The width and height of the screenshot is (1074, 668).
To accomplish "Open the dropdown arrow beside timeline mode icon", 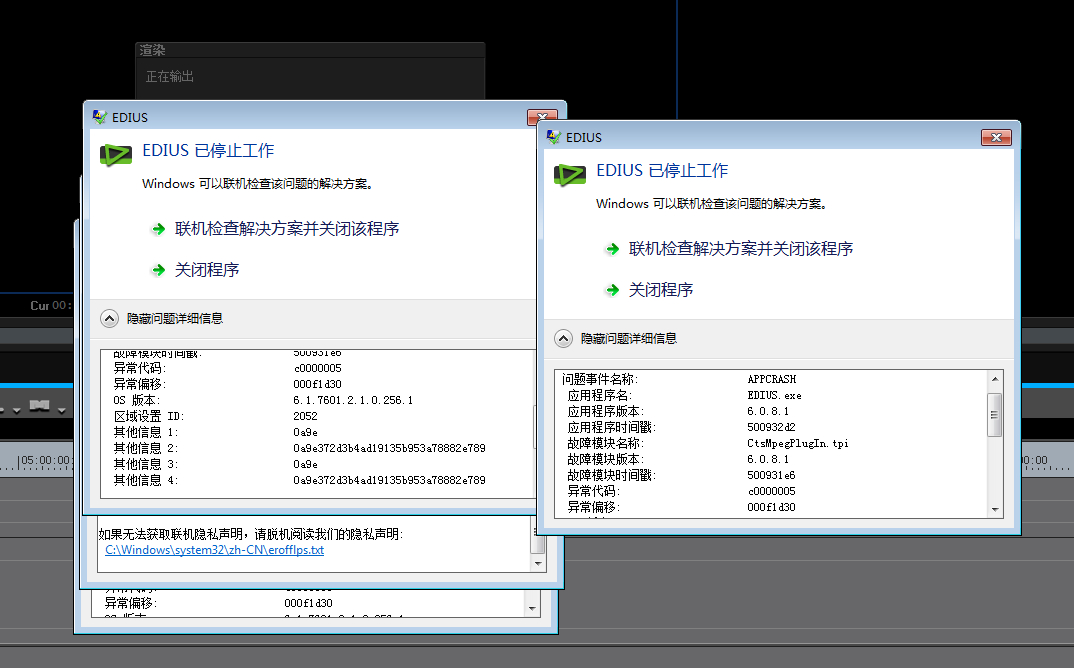I will (62, 410).
